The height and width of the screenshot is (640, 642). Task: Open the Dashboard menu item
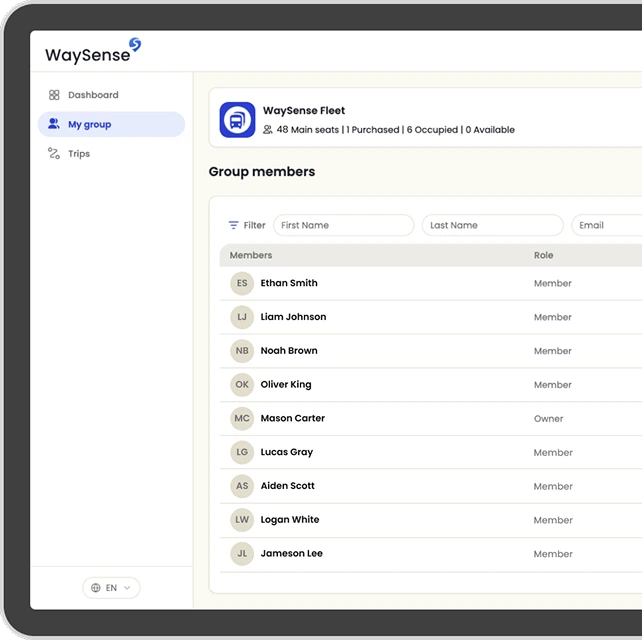pos(93,95)
